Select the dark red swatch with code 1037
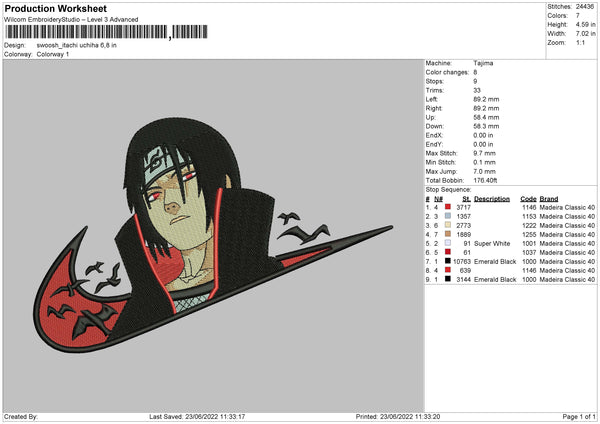Screen dimensions: 600x424 click(x=448, y=252)
